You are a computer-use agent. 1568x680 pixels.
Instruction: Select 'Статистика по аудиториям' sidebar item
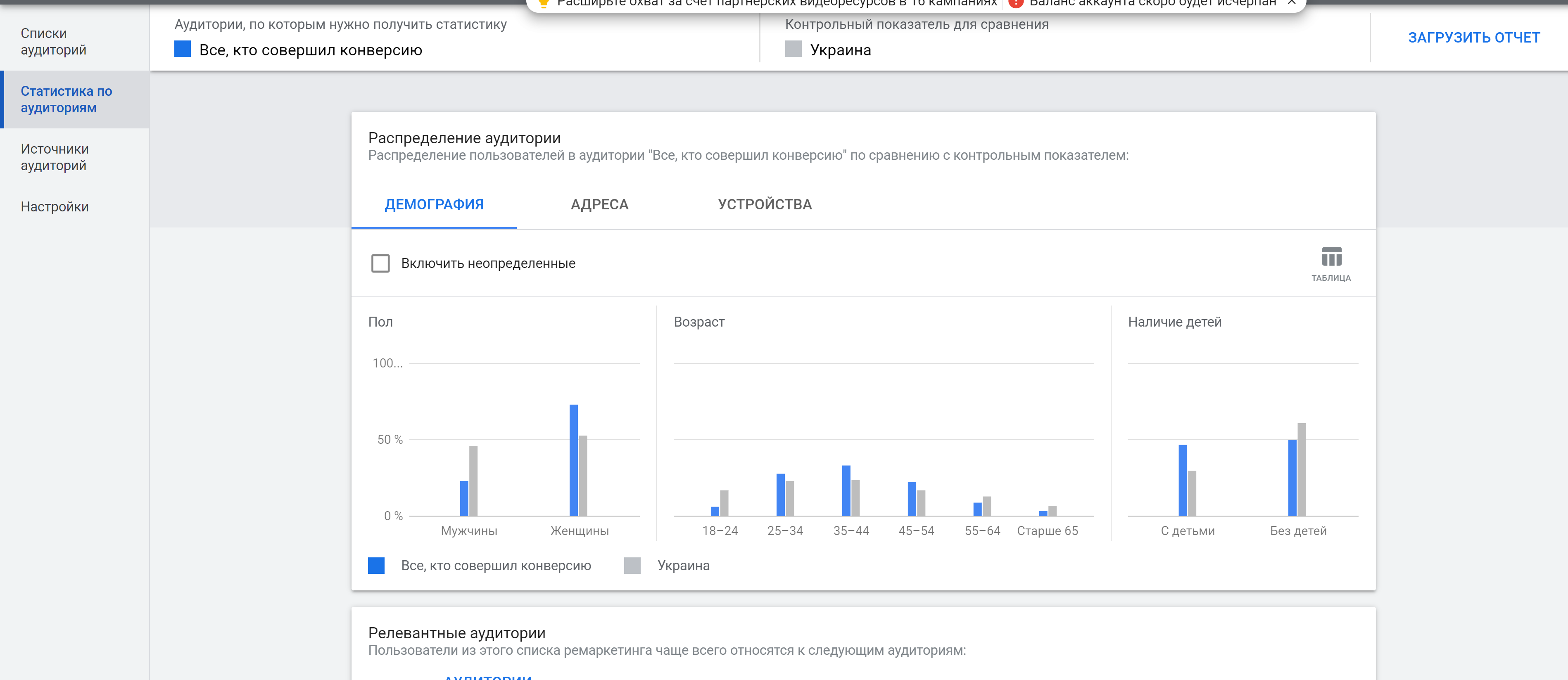(x=67, y=99)
